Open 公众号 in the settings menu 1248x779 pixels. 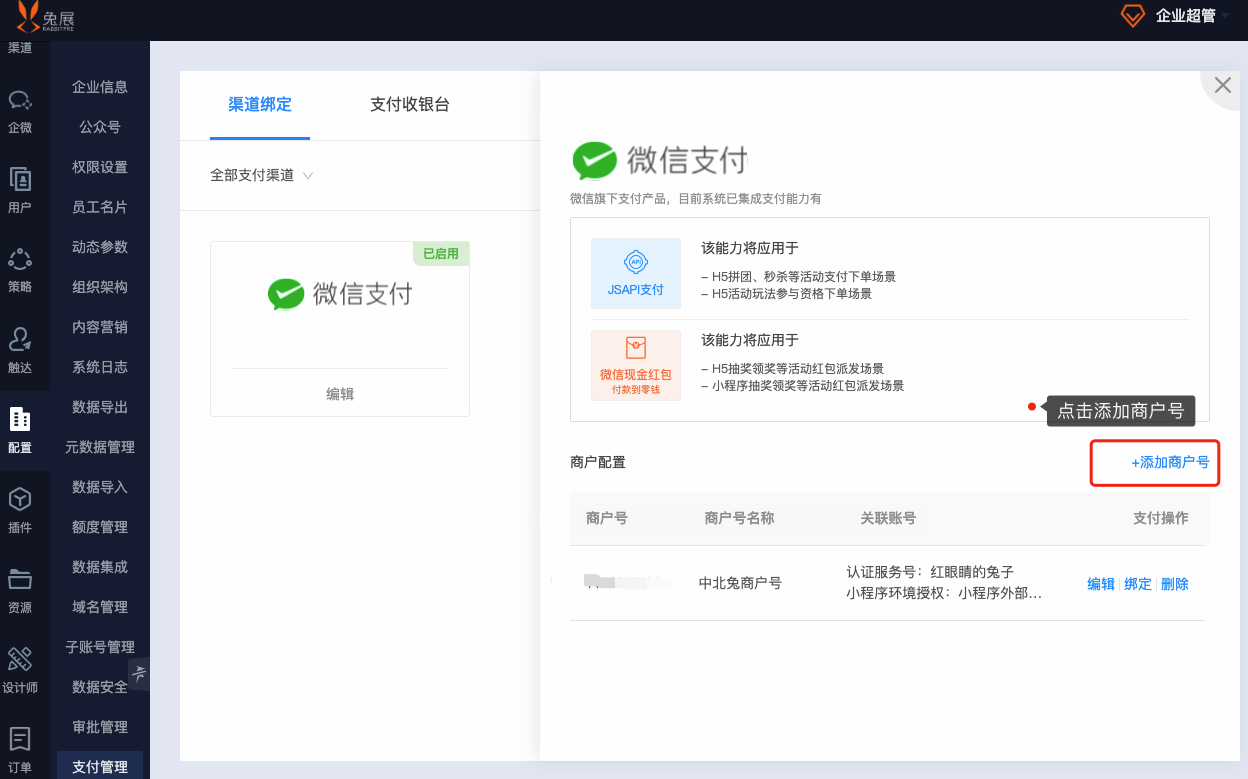(x=100, y=127)
